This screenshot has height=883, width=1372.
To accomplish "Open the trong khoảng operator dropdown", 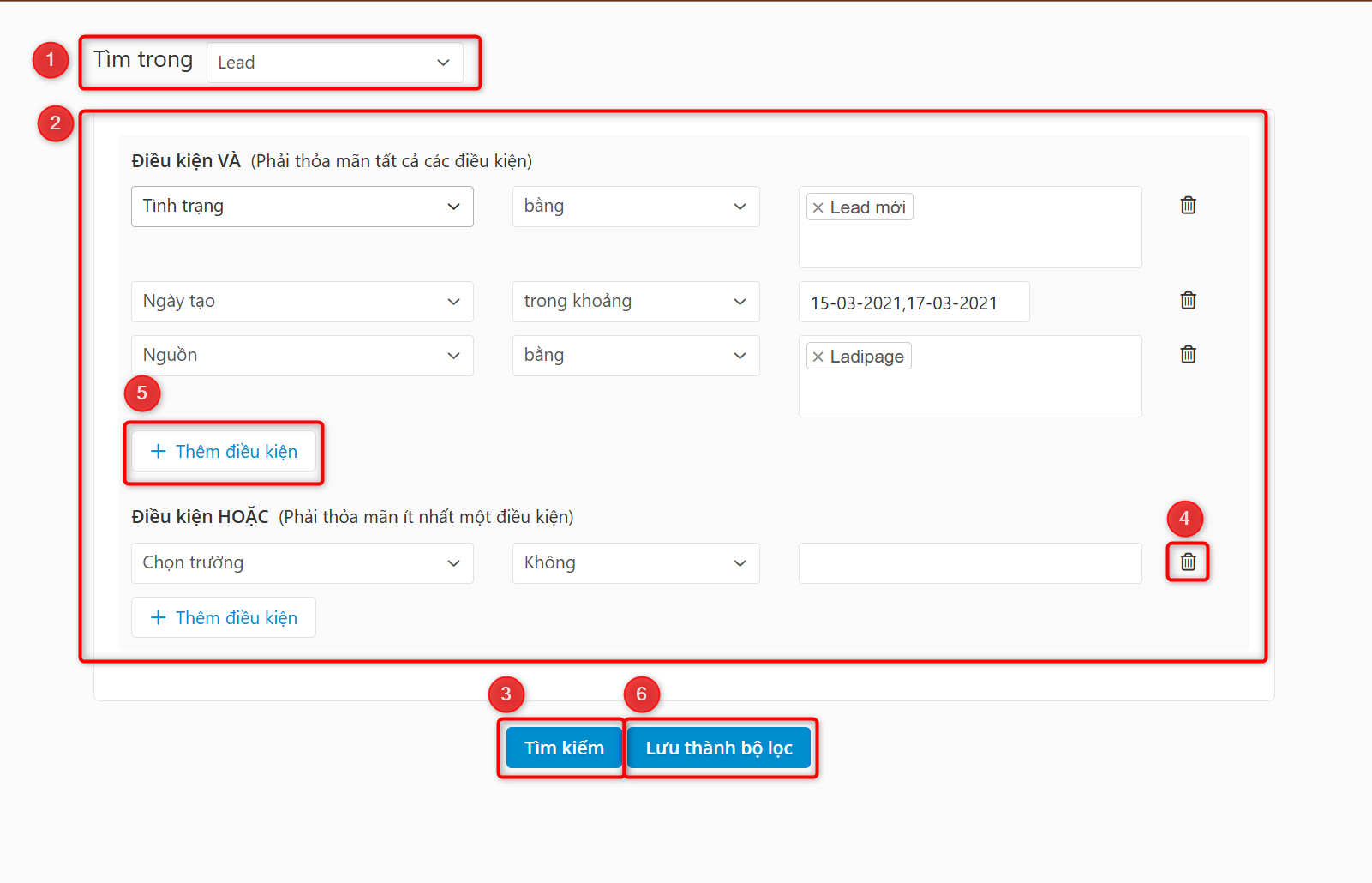I will point(635,302).
